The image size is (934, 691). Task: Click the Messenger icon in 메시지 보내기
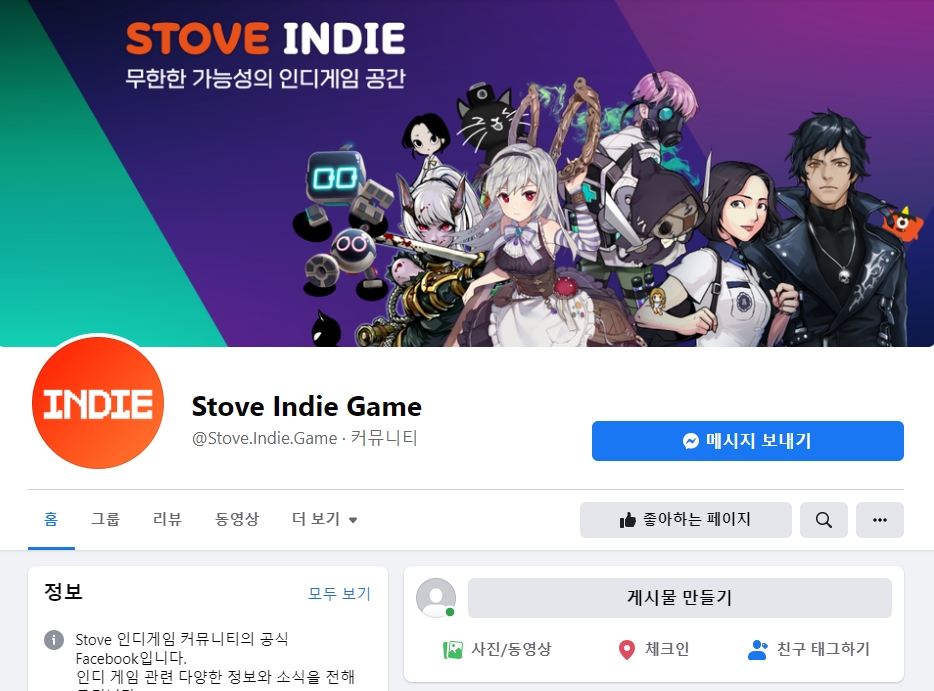[x=690, y=441]
